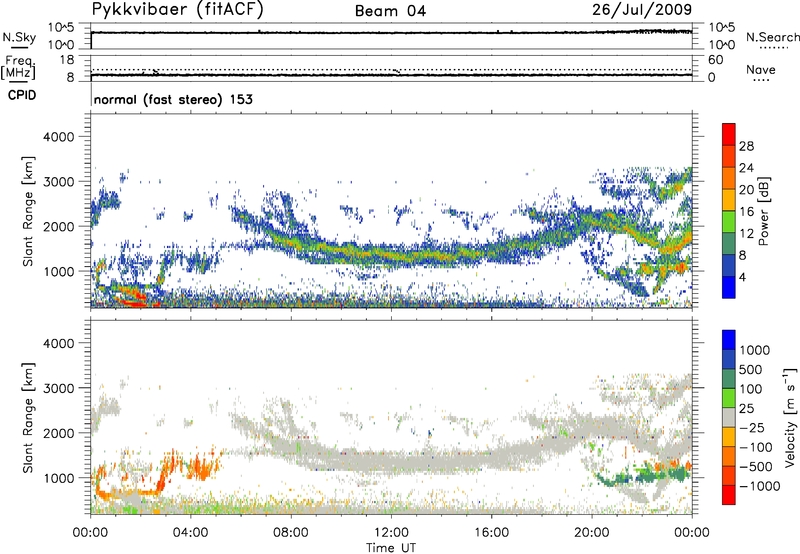Click 'Slant Range [km]' label of the power panel
This screenshot has height=554, width=800.
pos(28,211)
